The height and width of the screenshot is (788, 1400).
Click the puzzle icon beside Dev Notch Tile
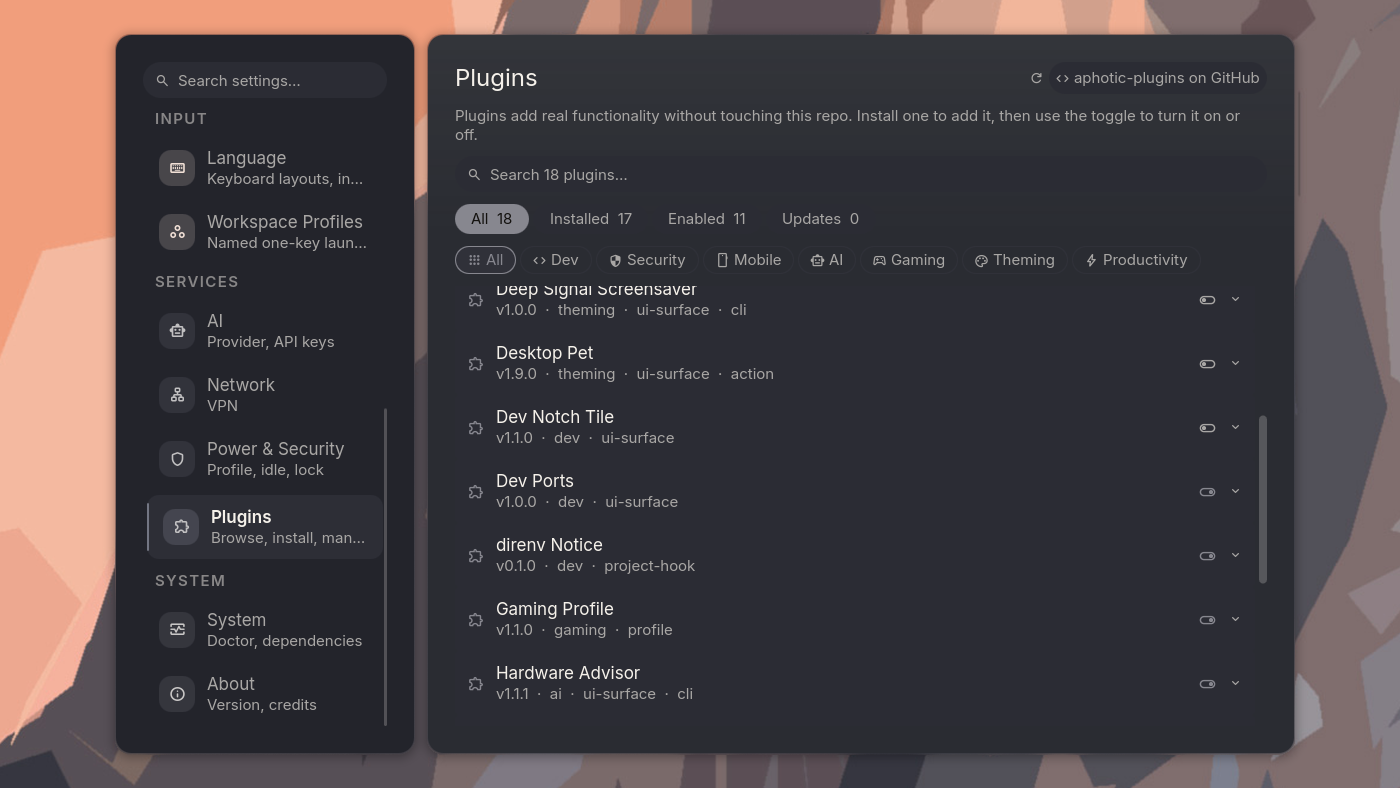[476, 428]
